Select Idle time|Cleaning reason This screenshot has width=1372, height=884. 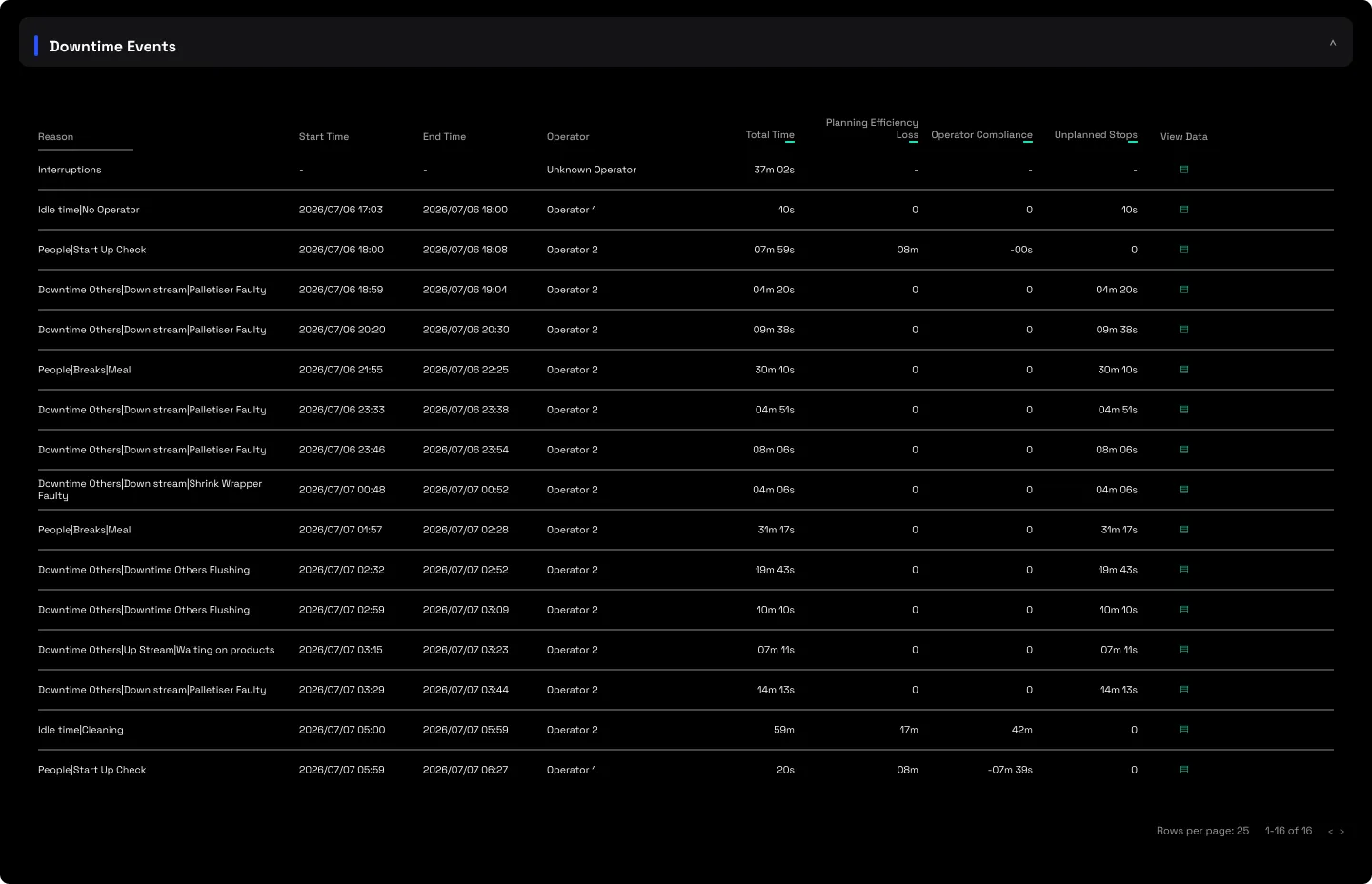point(81,730)
